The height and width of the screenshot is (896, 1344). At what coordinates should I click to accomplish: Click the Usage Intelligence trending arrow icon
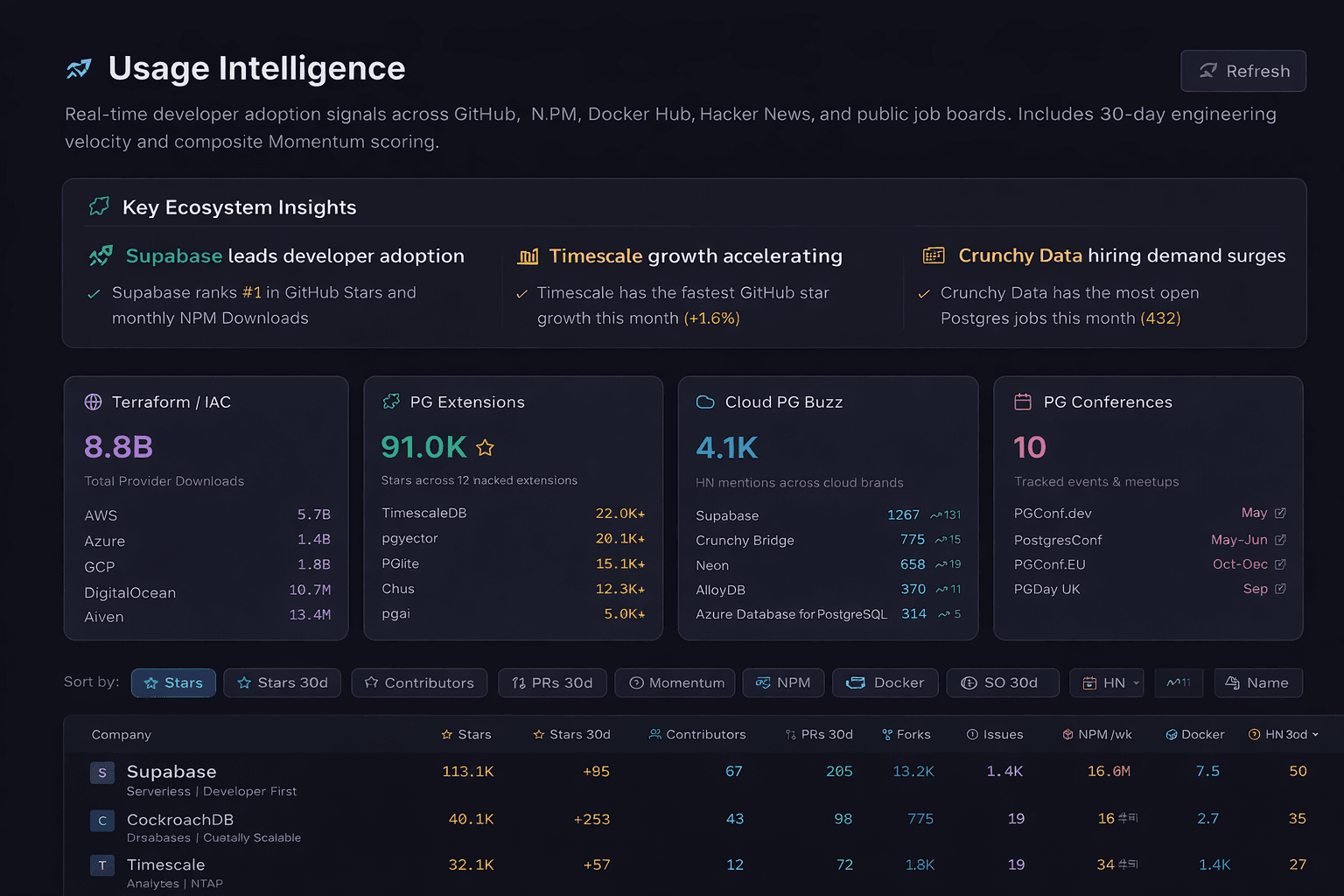coord(79,67)
